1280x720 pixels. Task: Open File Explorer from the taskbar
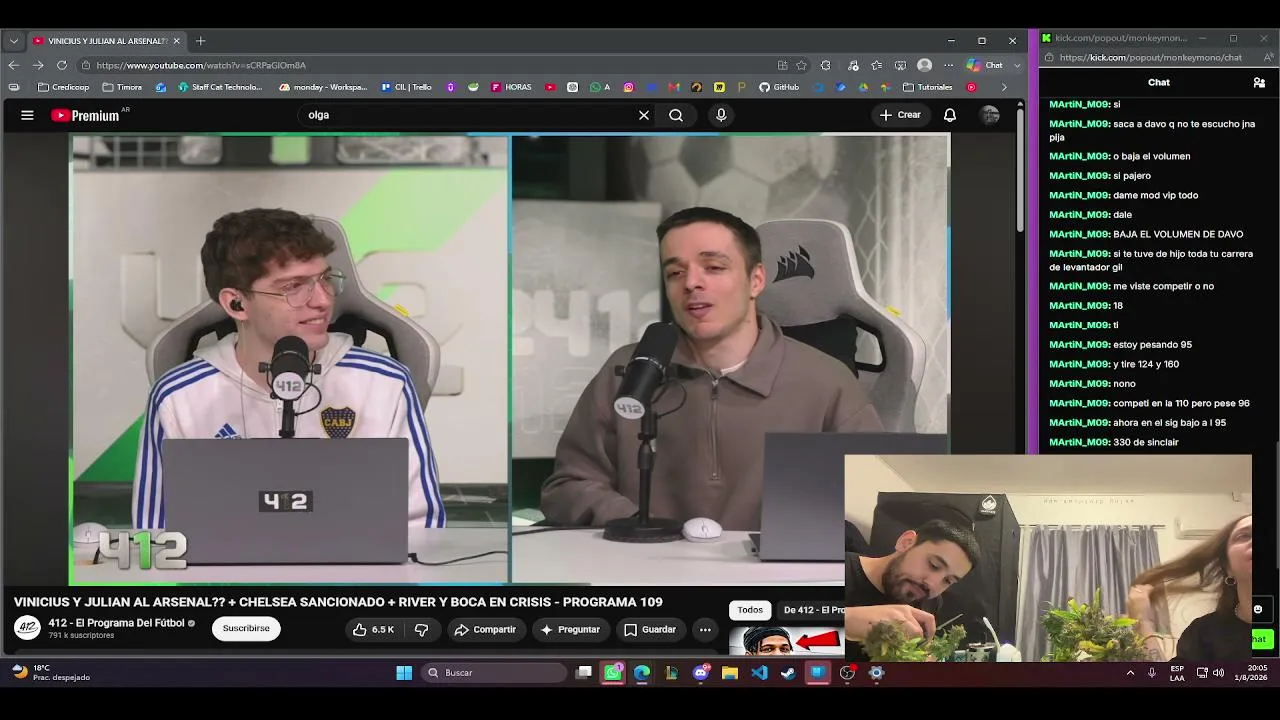(730, 673)
